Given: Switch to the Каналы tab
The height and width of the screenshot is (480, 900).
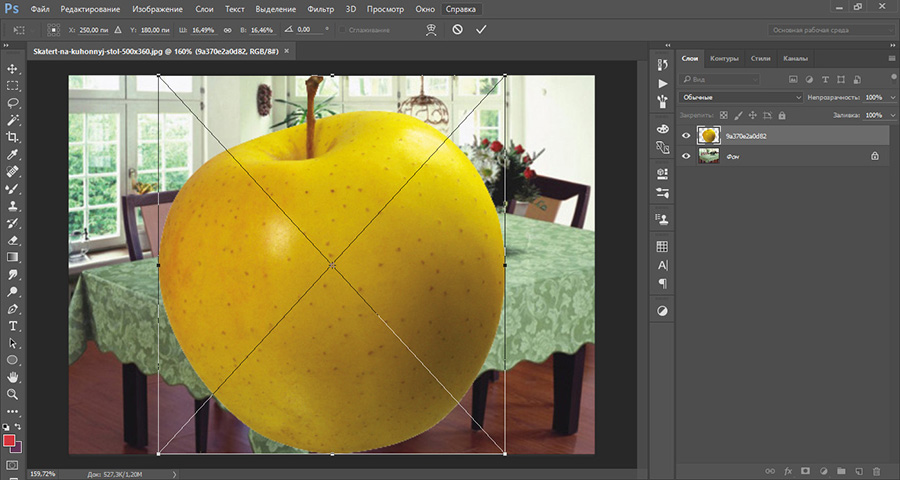Looking at the screenshot, I should (x=796, y=58).
